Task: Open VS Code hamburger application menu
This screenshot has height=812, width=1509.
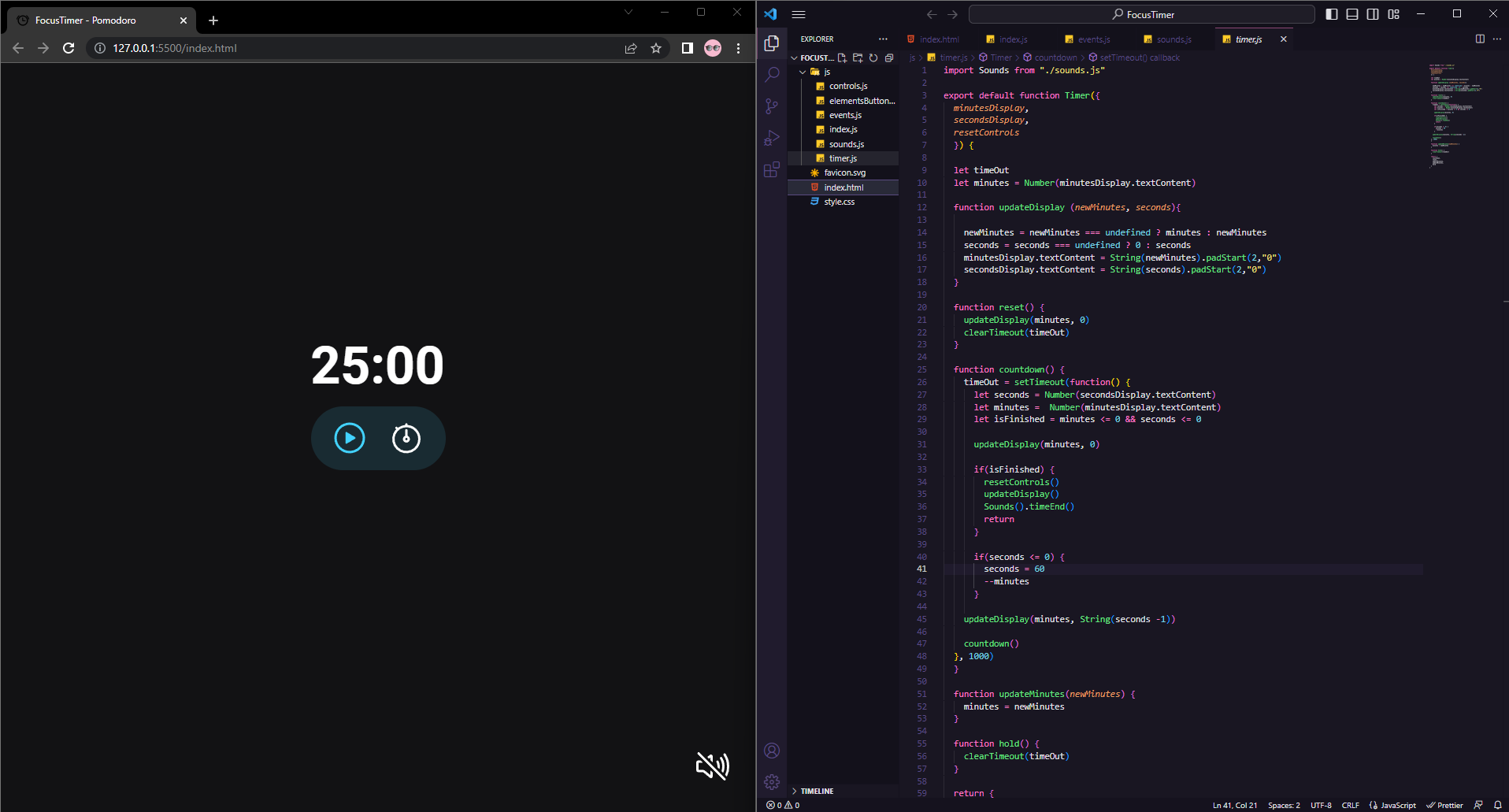Action: click(799, 14)
